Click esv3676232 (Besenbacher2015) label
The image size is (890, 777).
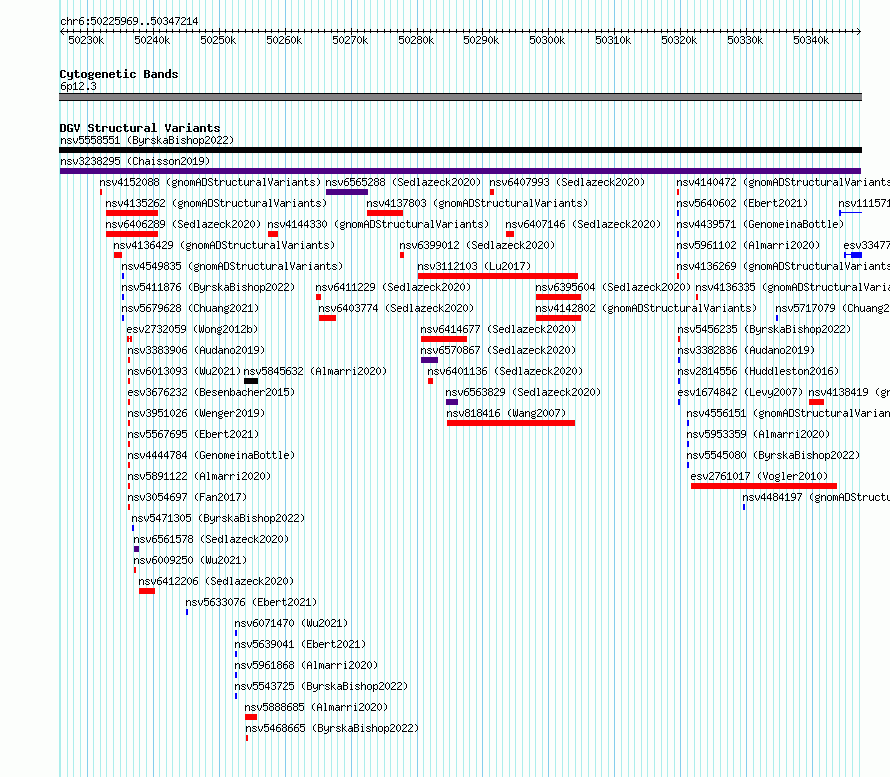(211, 392)
